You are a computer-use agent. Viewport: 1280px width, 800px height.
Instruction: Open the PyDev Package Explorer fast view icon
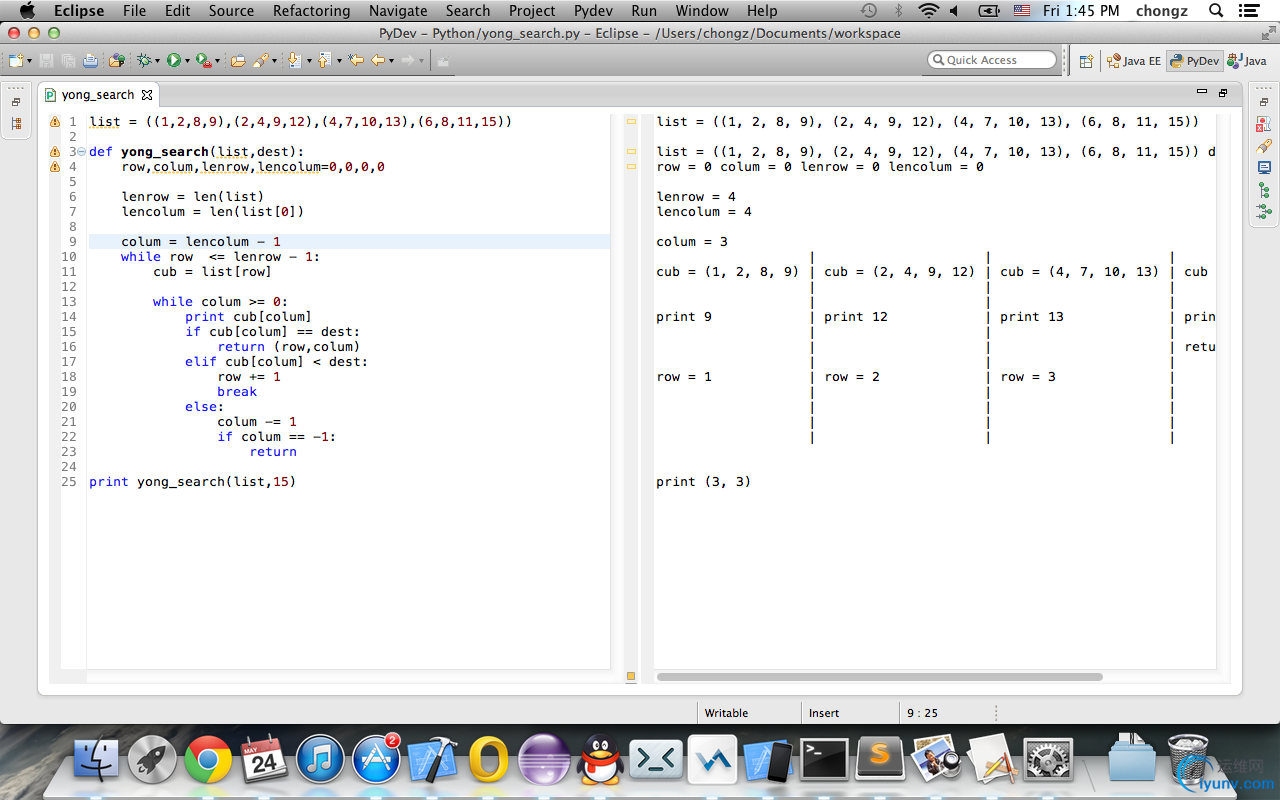(x=16, y=124)
